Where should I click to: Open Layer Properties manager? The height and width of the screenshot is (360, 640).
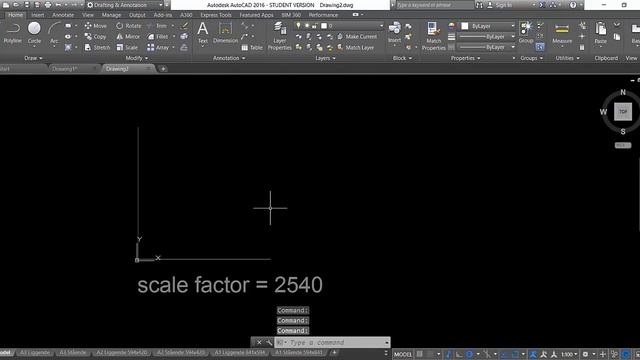click(280, 37)
